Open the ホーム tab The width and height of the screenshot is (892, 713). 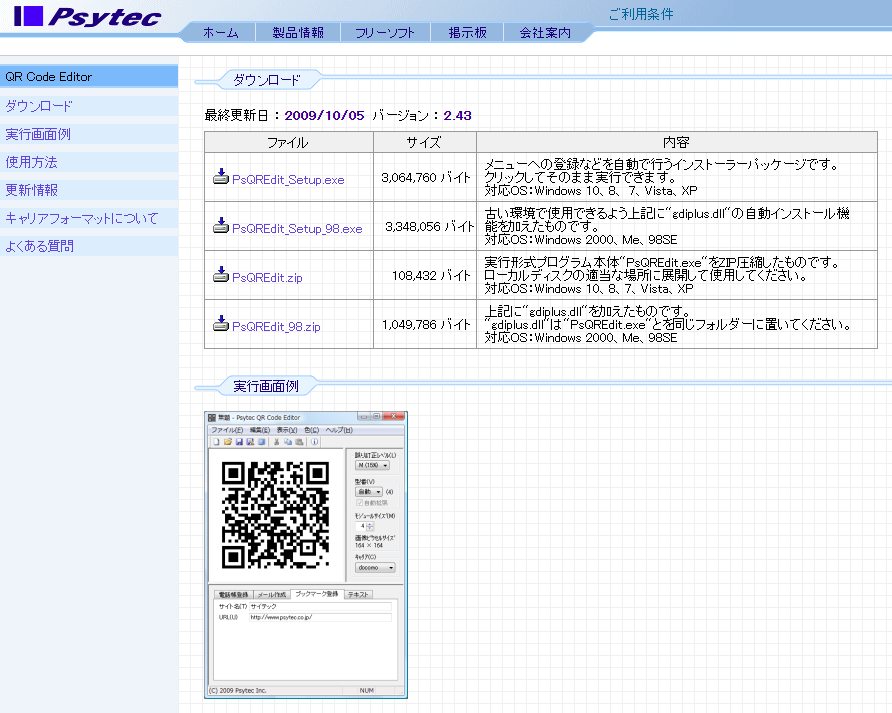tap(221, 33)
